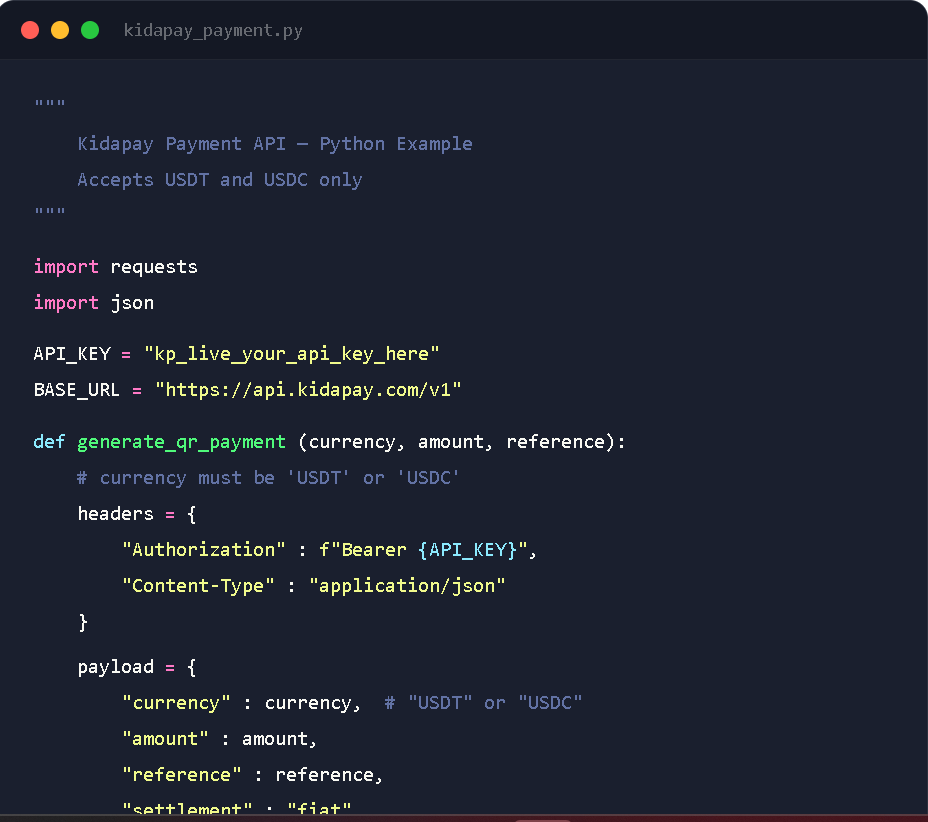Image resolution: width=928 pixels, height=822 pixels.
Task: Click the "reference" key in payload
Action: 182,775
